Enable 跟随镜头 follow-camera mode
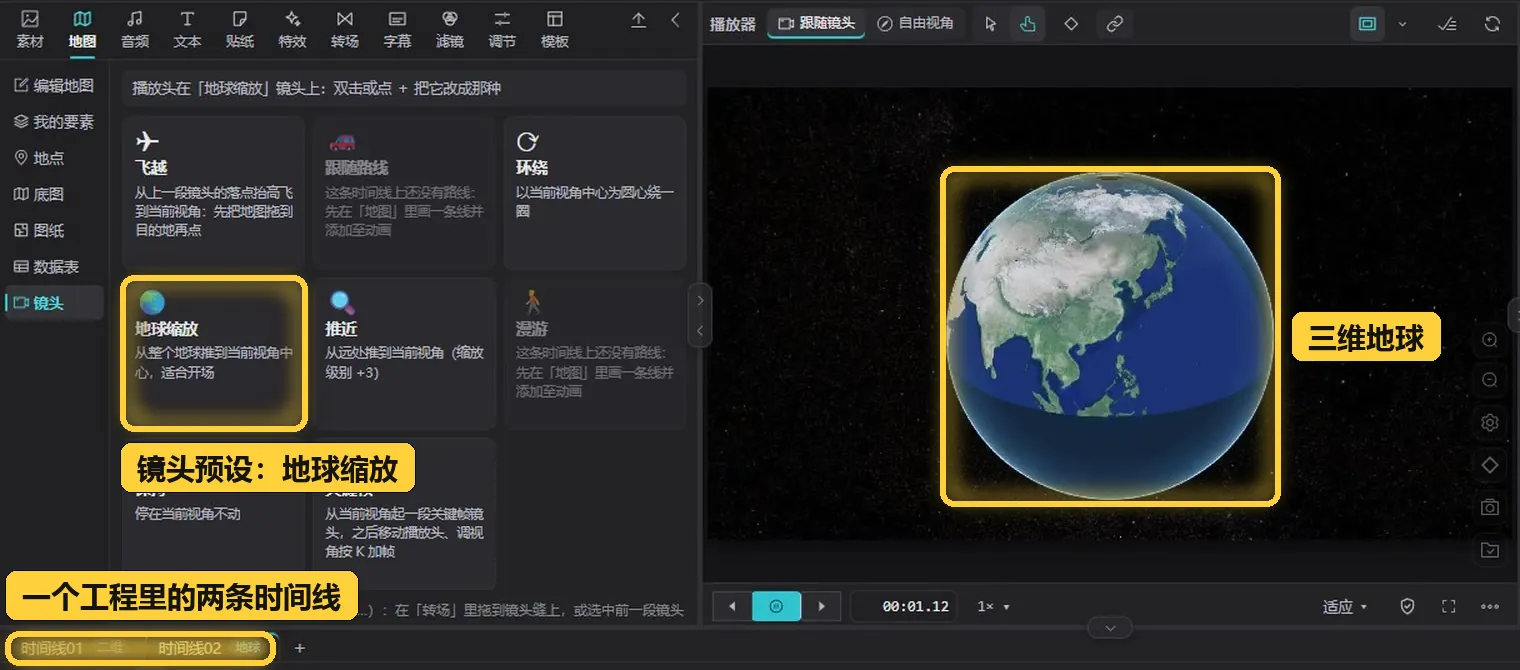Screen dimensions: 1520x670 817,23
